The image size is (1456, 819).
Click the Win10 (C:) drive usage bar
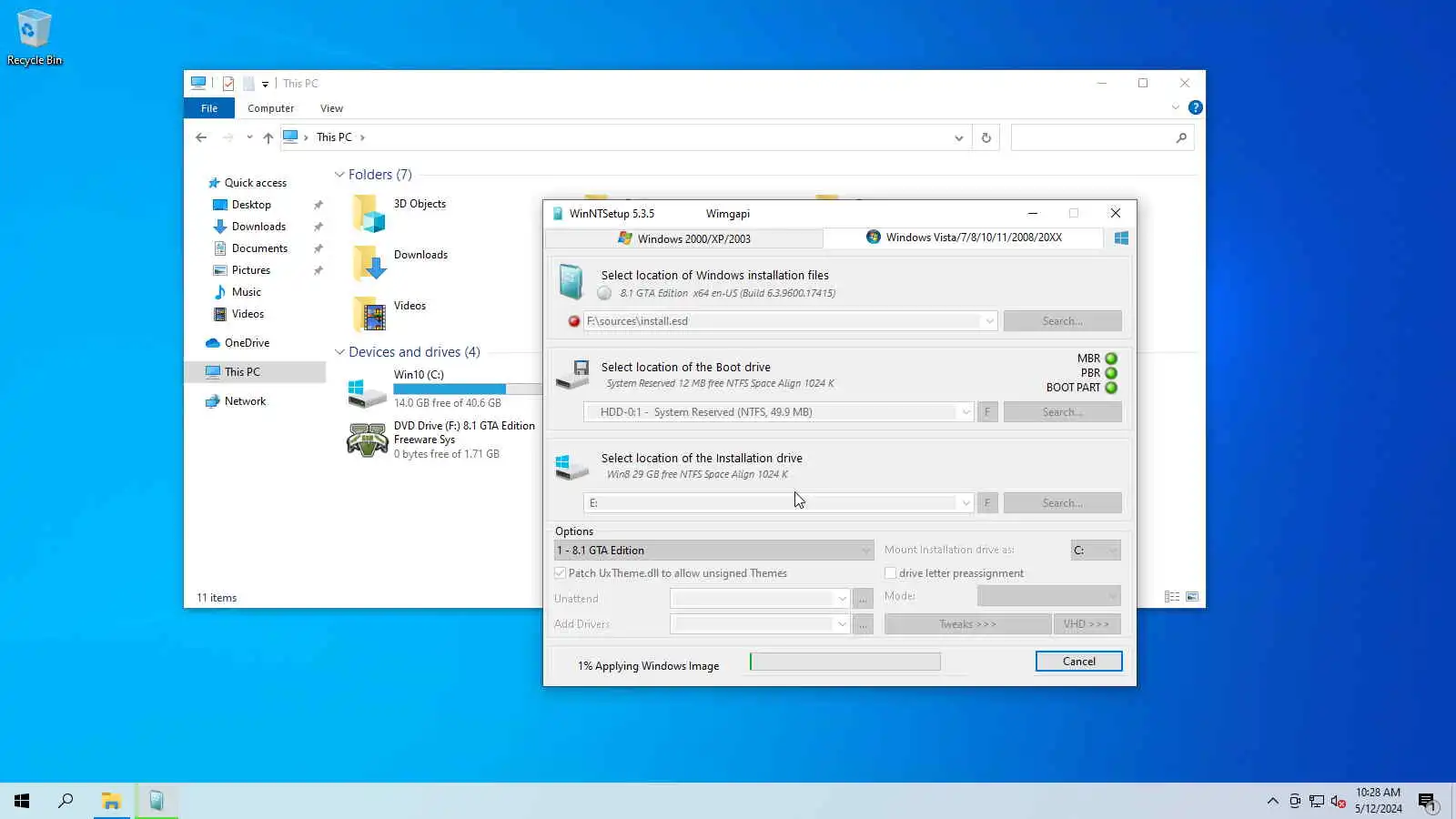point(468,389)
